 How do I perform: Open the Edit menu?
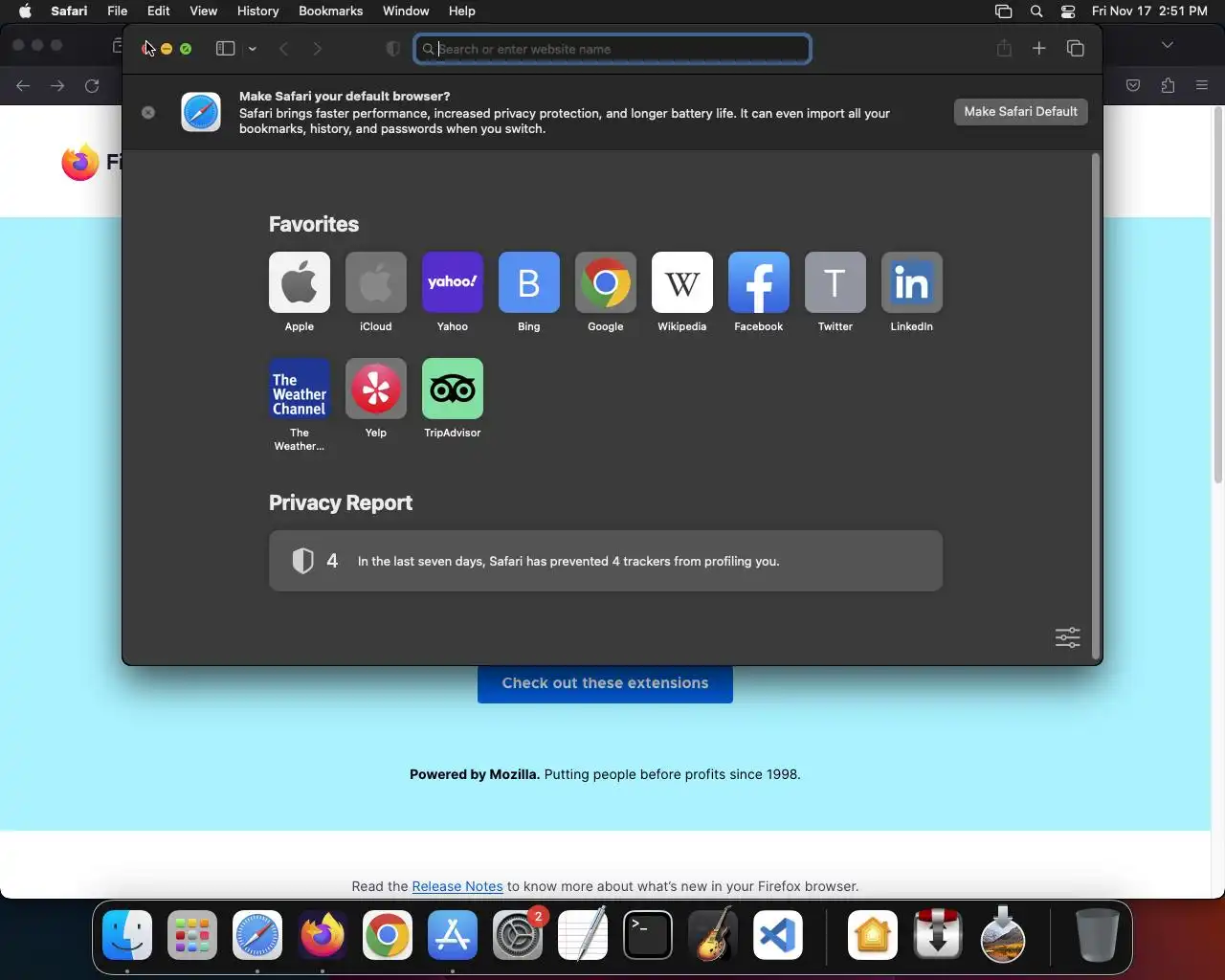(159, 11)
